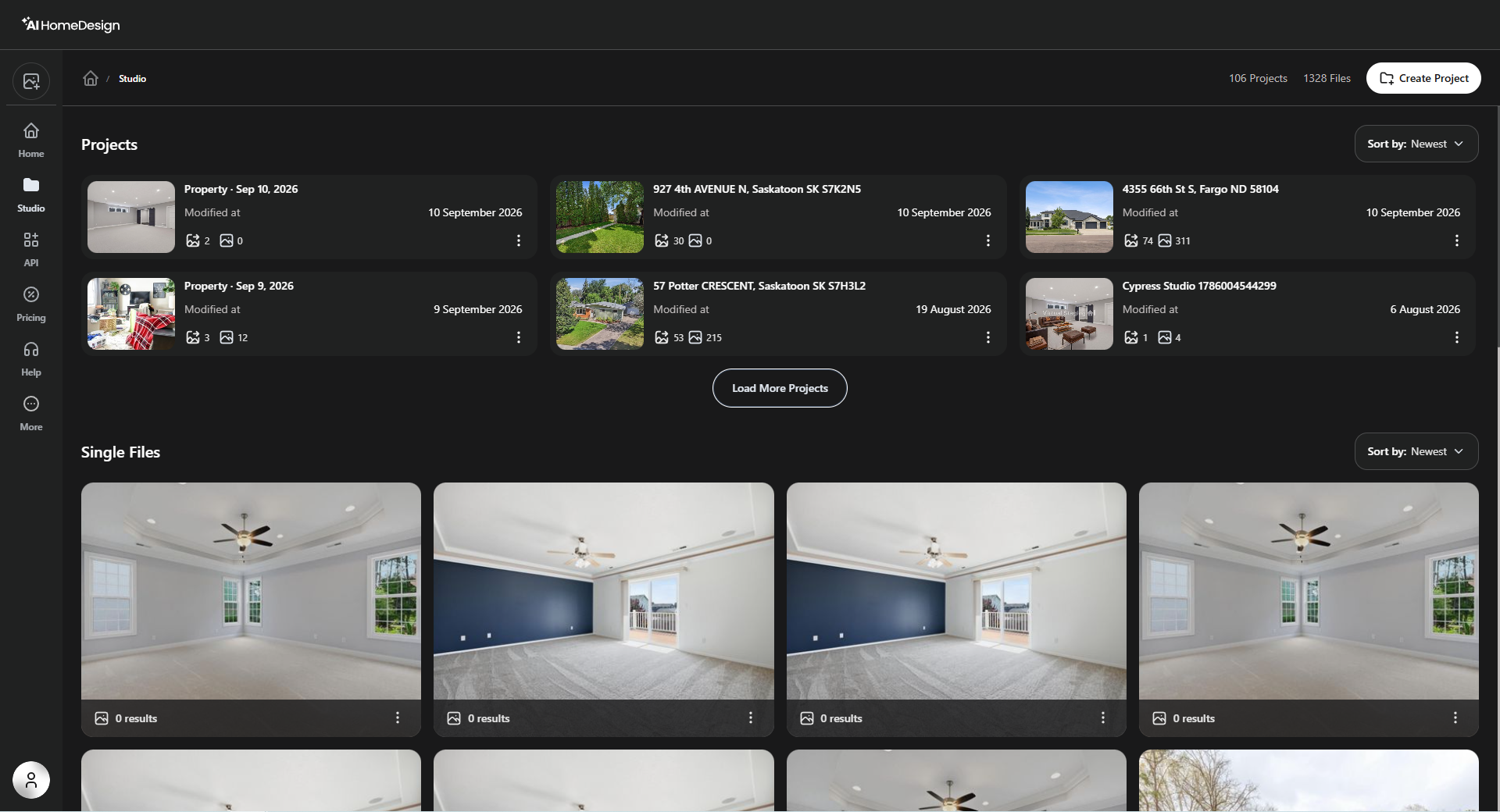1500x812 pixels.
Task: Open Property - Sep 10, 2026 thumbnail
Action: [x=131, y=217]
